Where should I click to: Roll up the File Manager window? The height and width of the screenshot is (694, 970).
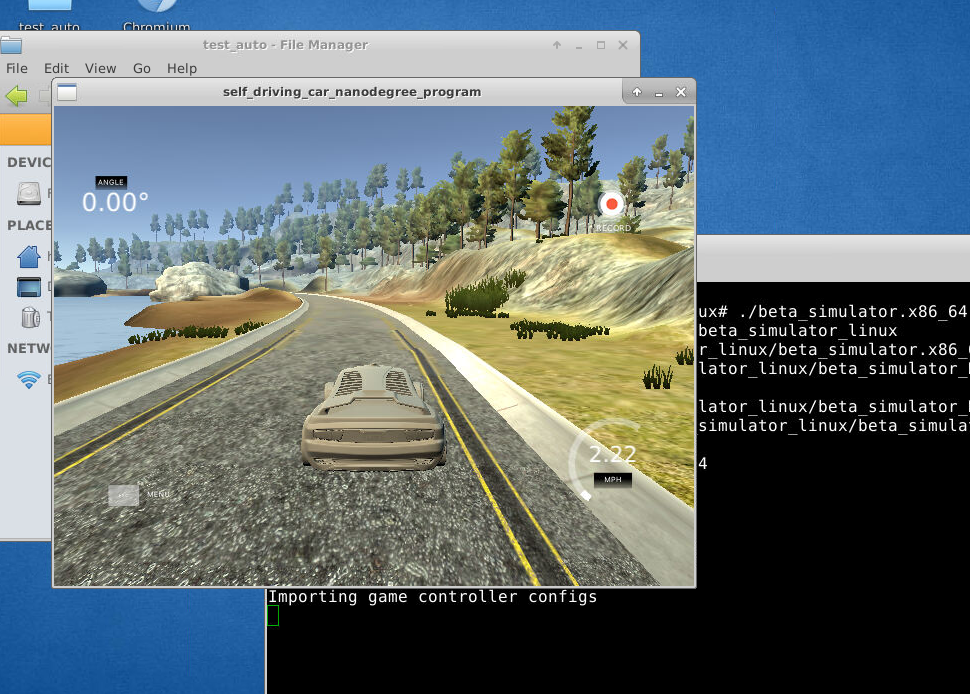tap(557, 45)
